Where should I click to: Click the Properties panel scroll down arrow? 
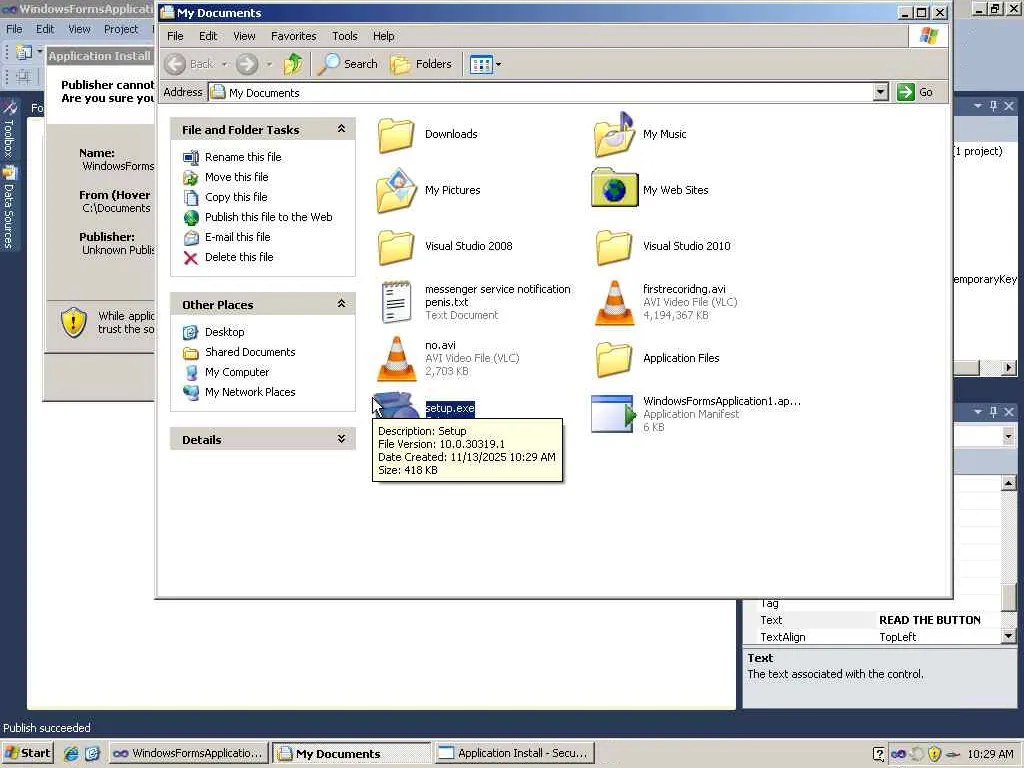tap(1008, 635)
